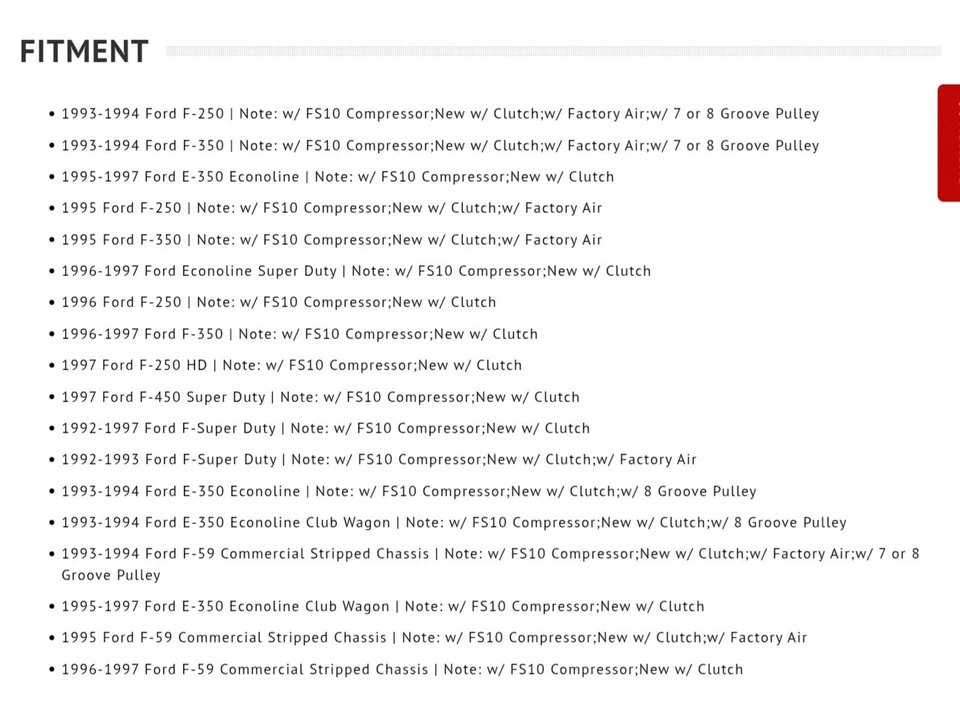Viewport: 960px width, 722px height.
Task: Click the 1996-1997 Ford F-350 fitment line
Action: click(x=299, y=334)
